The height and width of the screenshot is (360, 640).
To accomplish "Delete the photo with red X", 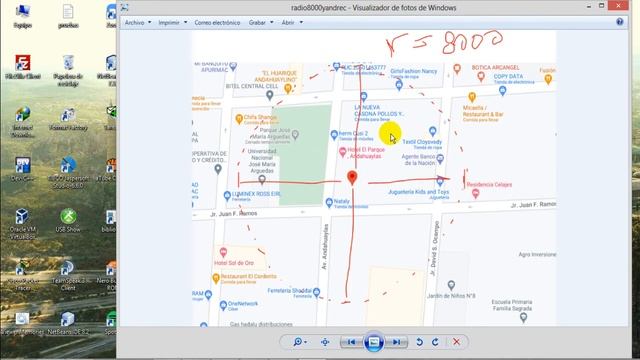I will click(456, 342).
